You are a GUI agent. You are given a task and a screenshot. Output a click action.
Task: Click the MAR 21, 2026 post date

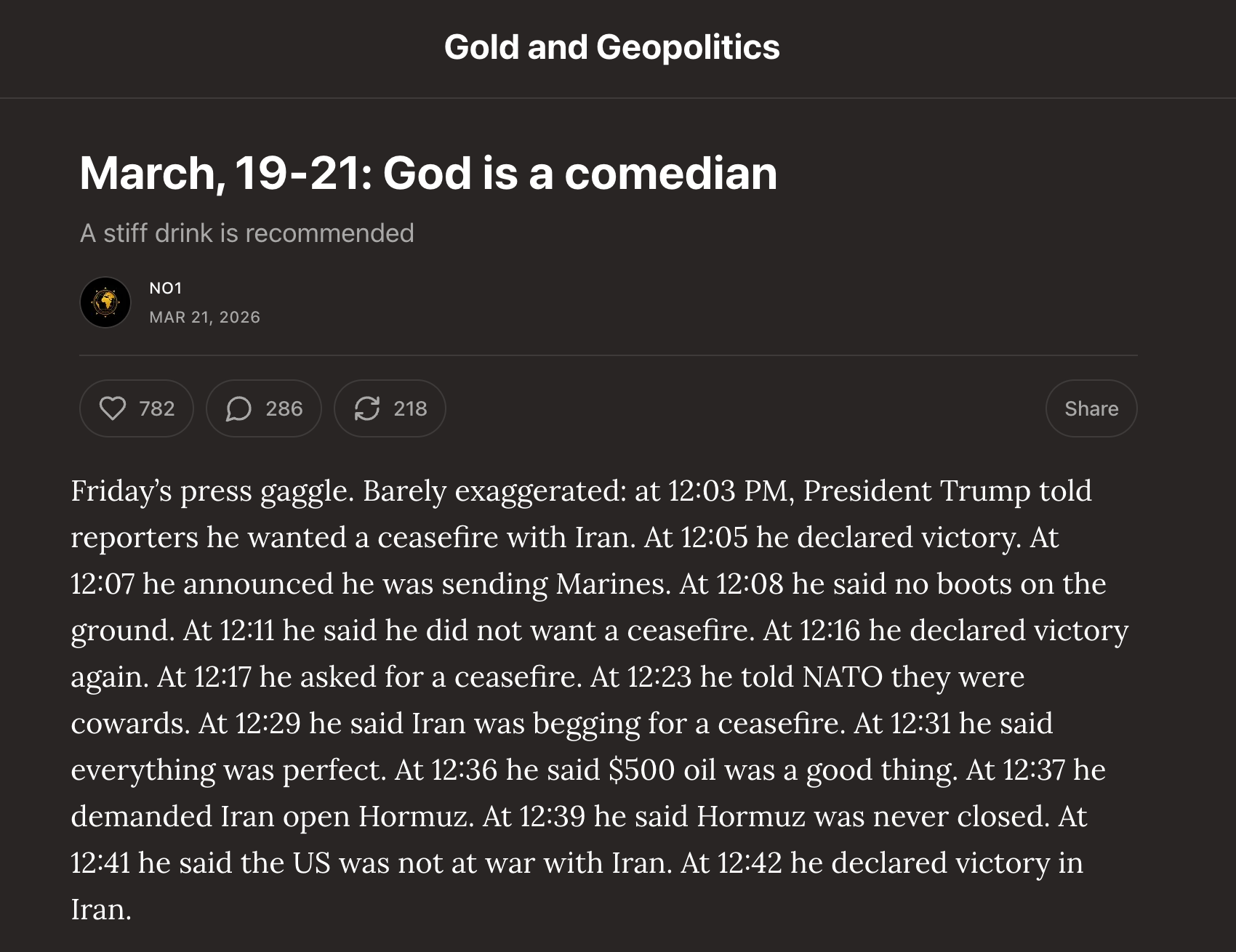(204, 317)
